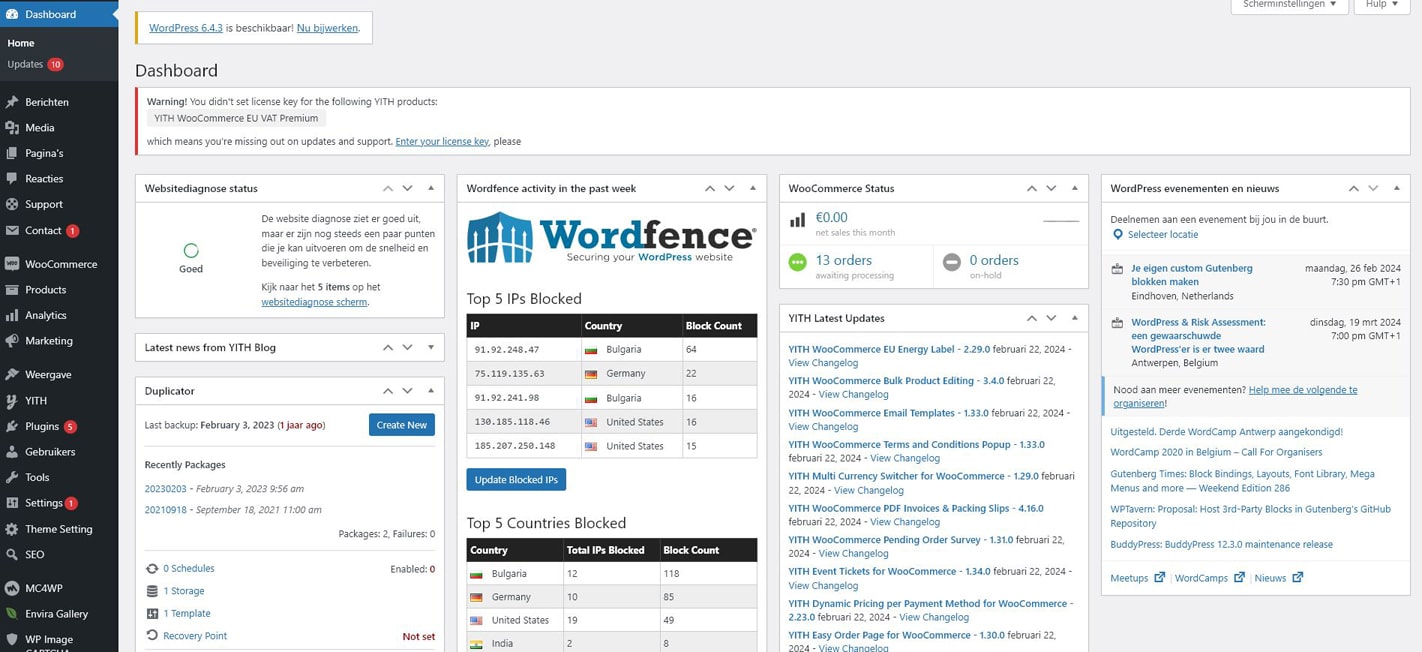Click the Nu bijwerken link

pos(327,28)
